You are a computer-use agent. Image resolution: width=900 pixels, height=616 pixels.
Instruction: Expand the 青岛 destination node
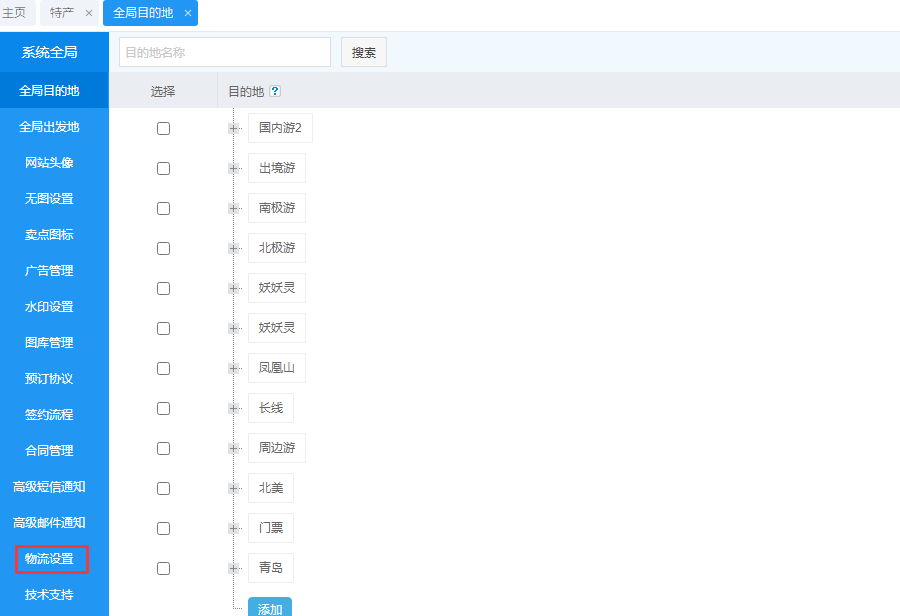point(233,568)
